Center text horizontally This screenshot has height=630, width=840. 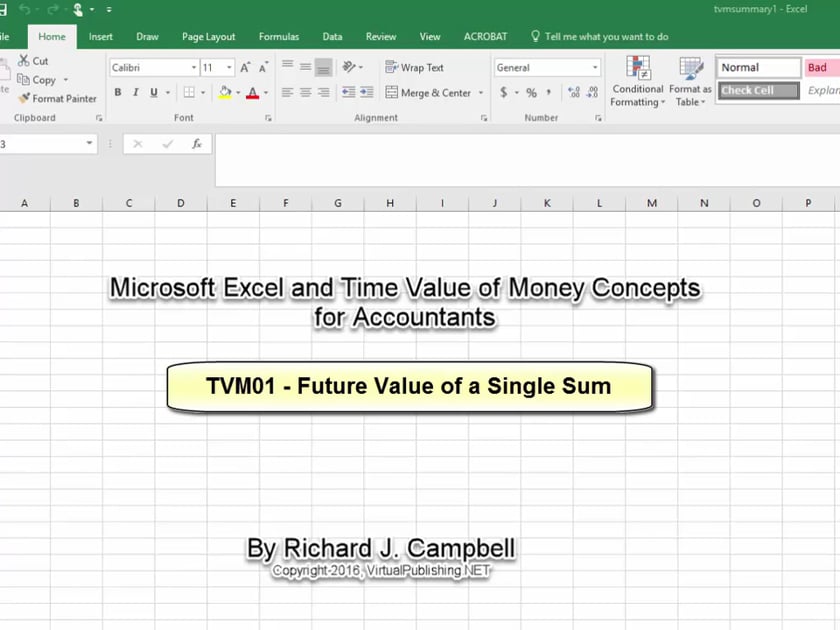coord(305,92)
